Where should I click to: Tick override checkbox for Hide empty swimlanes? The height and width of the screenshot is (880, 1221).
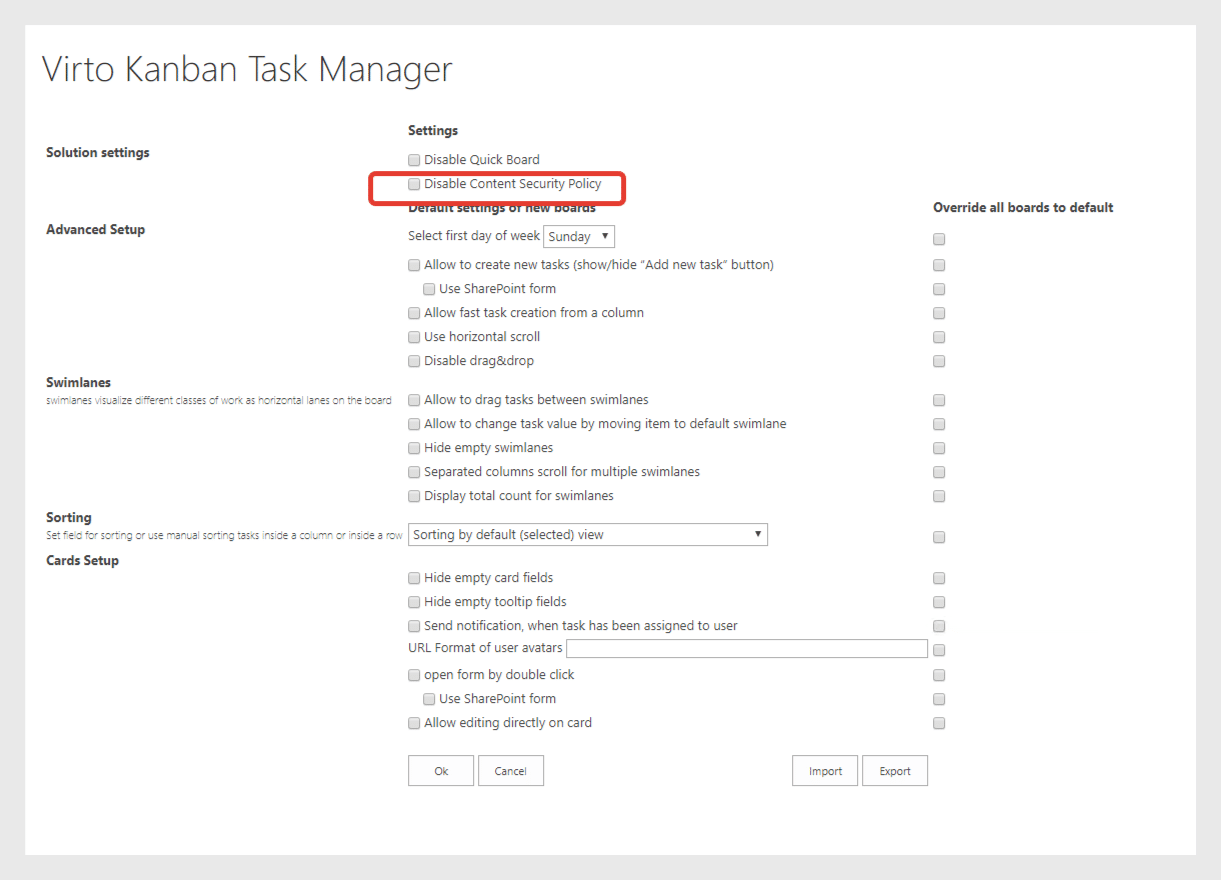[939, 449]
